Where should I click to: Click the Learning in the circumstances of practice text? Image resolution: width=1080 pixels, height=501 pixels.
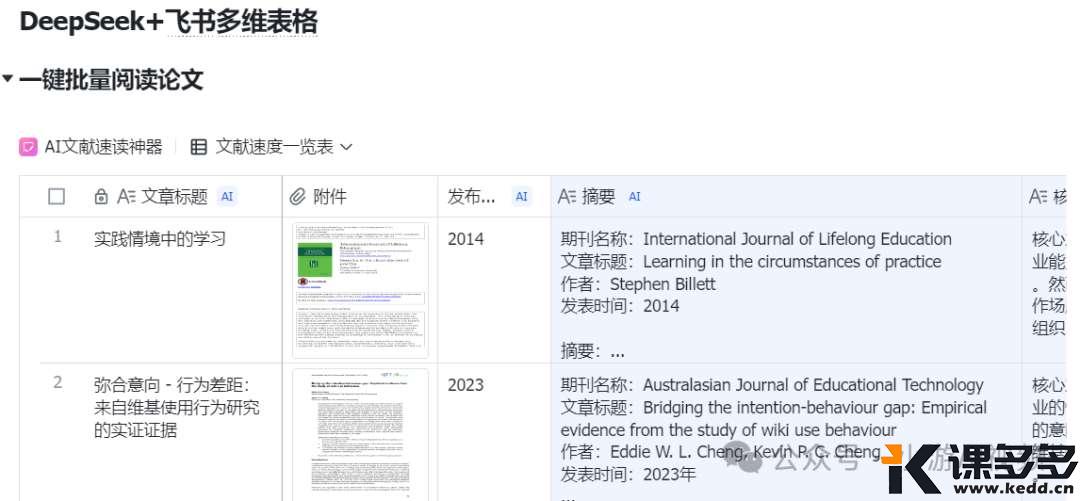(x=792, y=262)
